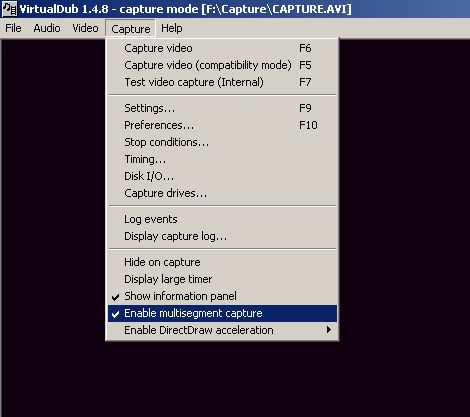Open capture Settings dialog
This screenshot has height=417, width=470.
[222, 108]
